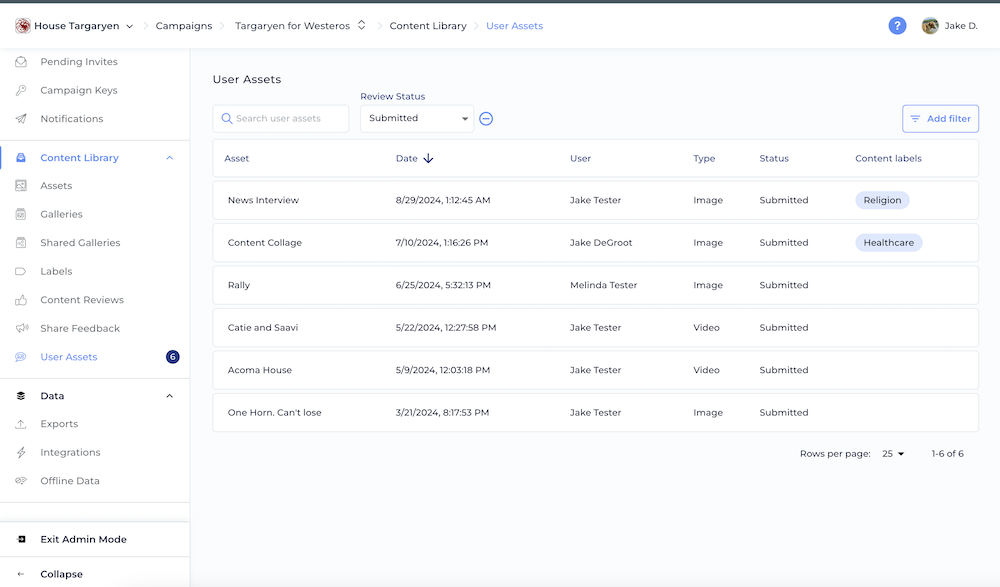This screenshot has height=587, width=1000.
Task: Toggle Date column sort arrow
Action: (x=429, y=158)
